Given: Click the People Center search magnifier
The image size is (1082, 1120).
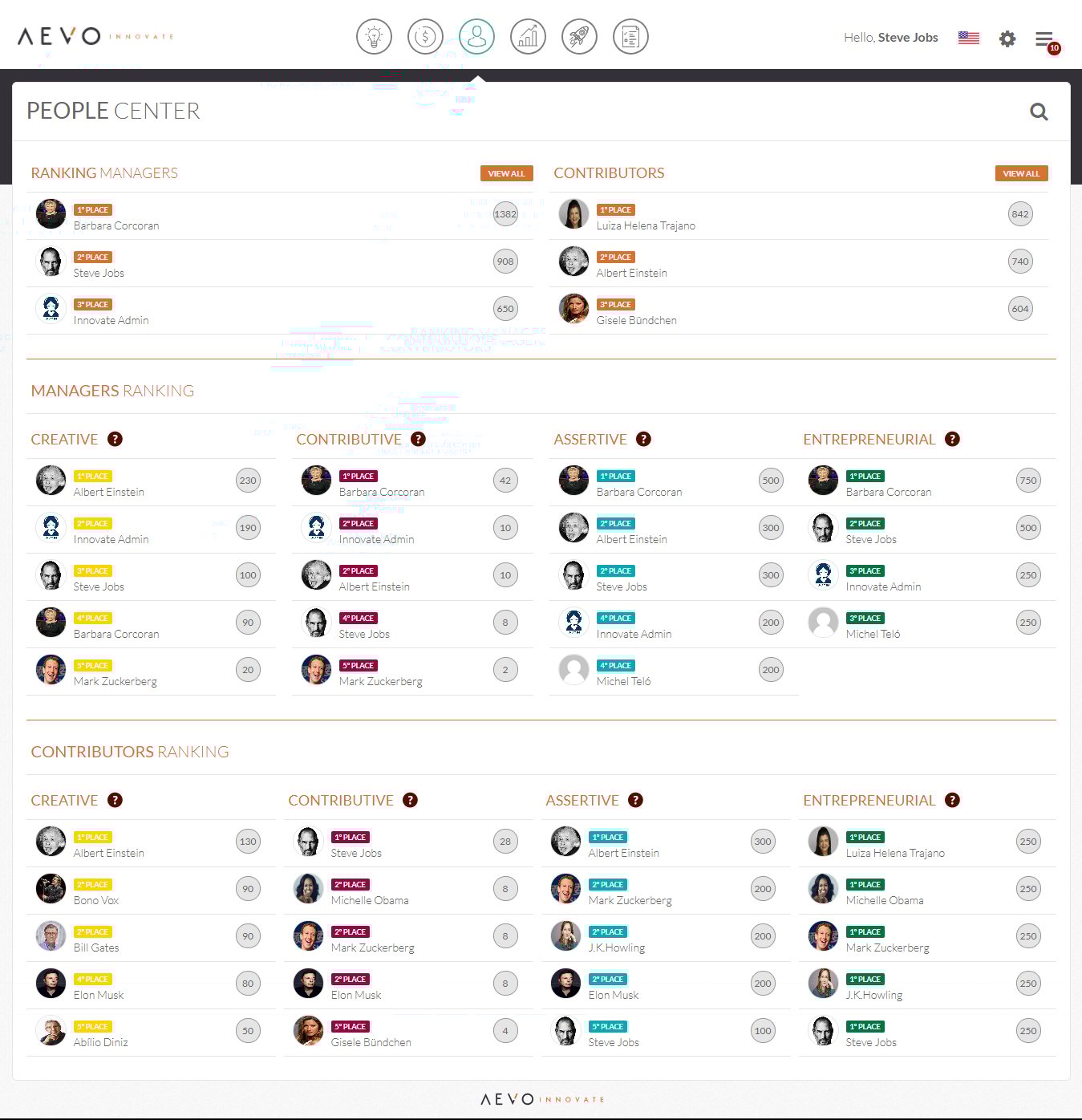Looking at the screenshot, I should [1039, 112].
